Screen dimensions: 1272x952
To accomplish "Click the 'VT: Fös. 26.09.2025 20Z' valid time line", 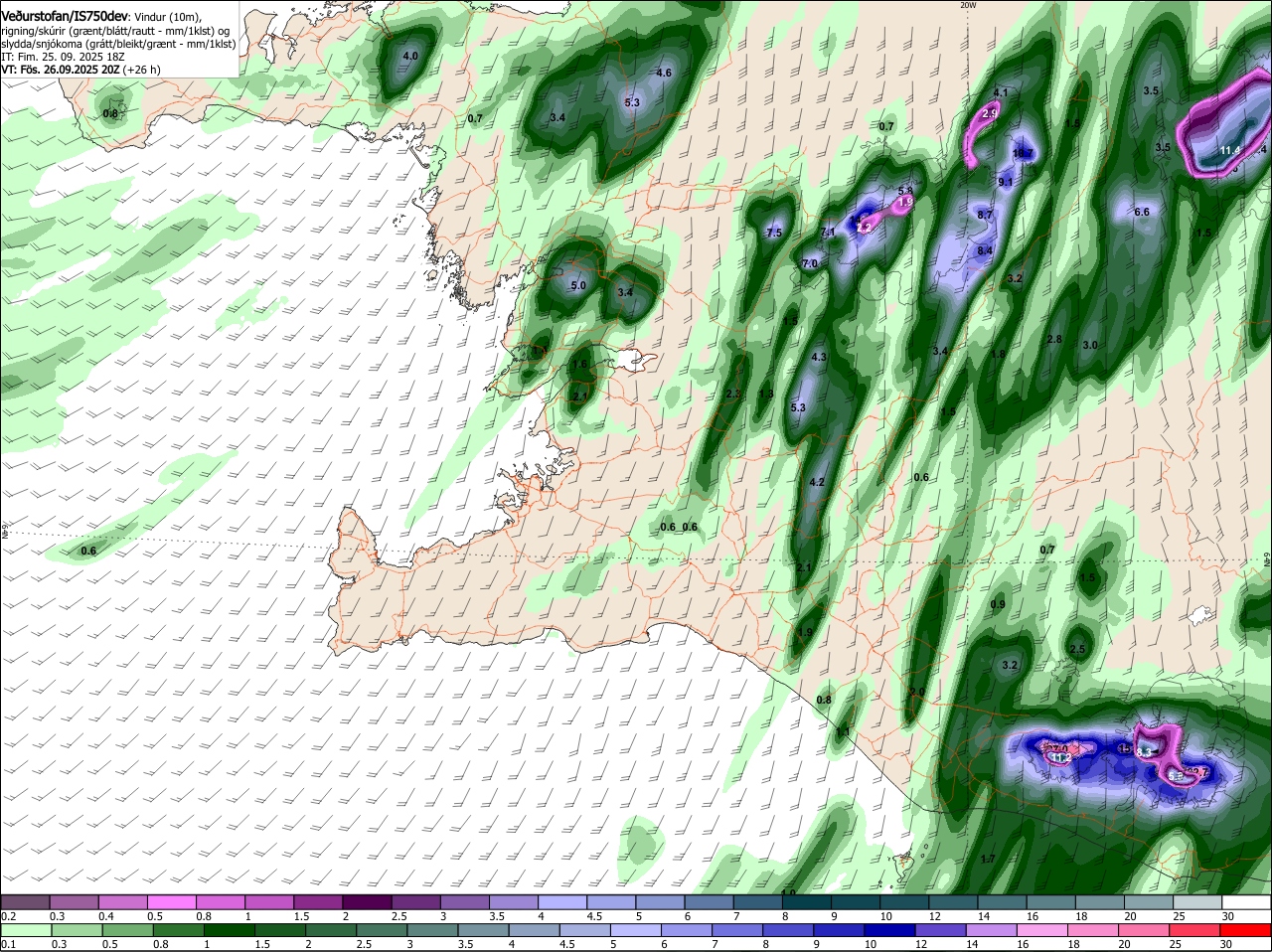I will click(60, 71).
